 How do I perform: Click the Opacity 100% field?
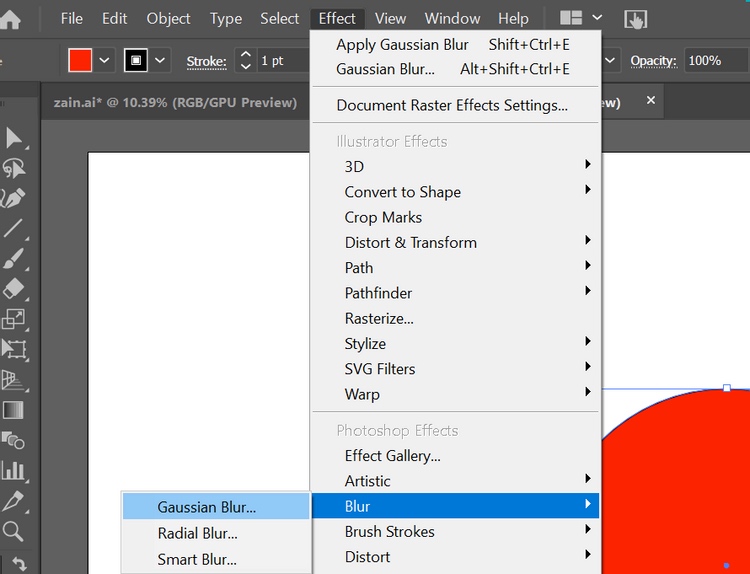[717, 61]
